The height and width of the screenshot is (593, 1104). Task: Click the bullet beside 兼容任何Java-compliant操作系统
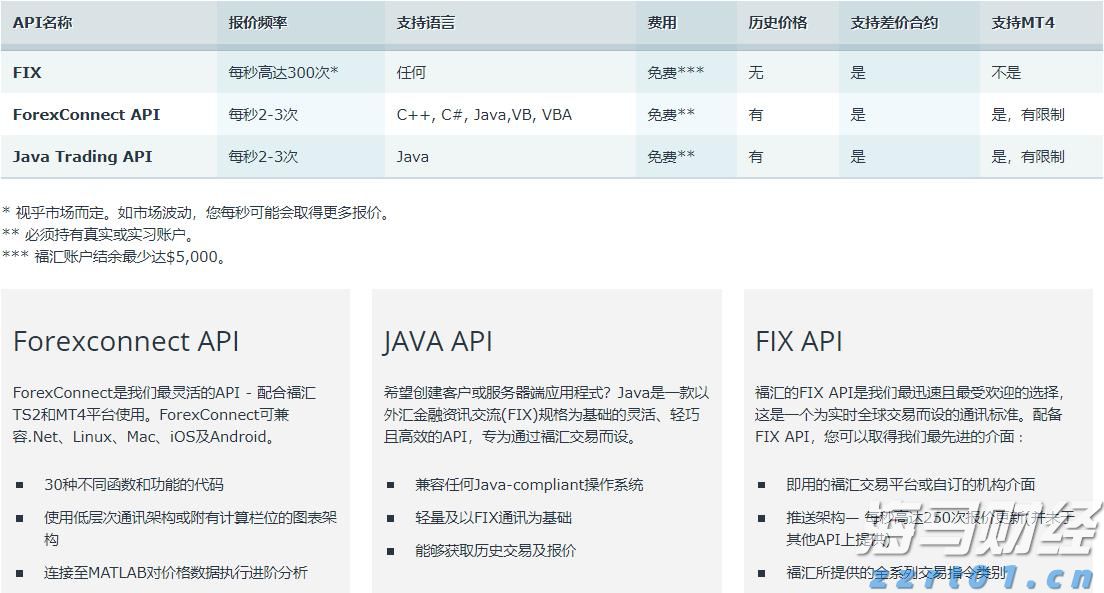[x=390, y=484]
